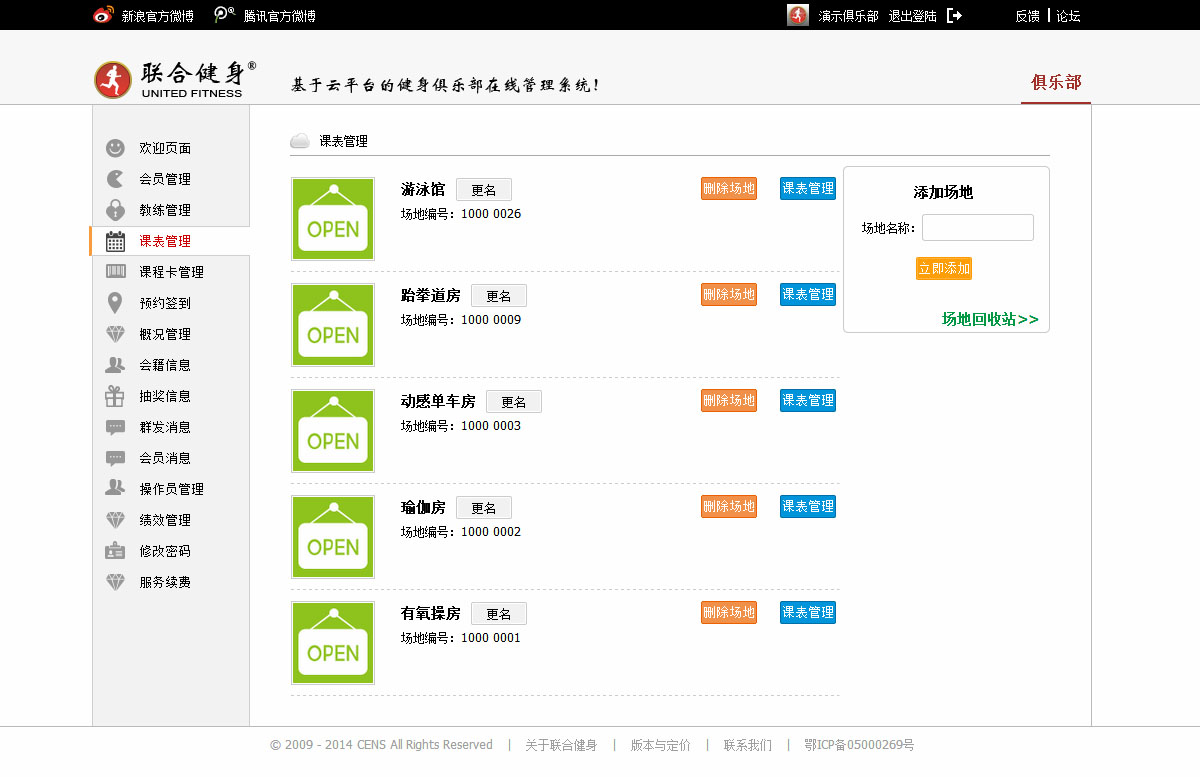Open 操作员管理 from the sidebar
Image resolution: width=1200 pixels, height=777 pixels.
pos(171,489)
